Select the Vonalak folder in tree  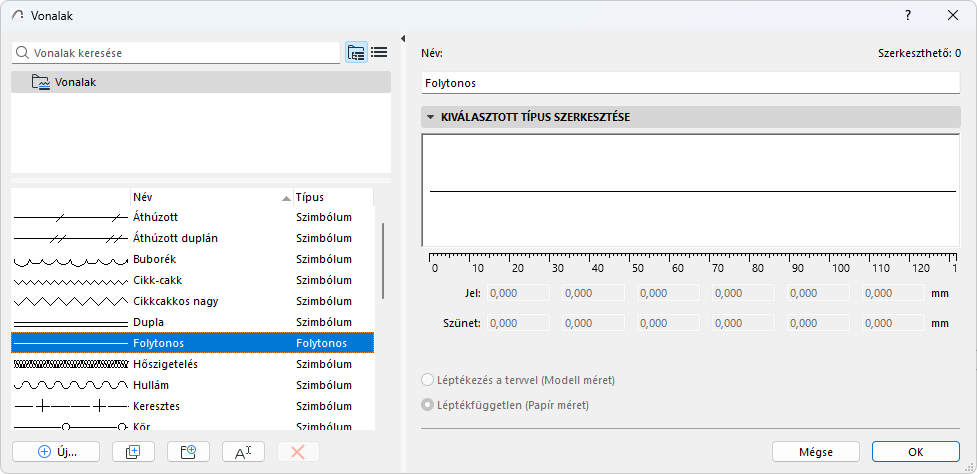pos(201,82)
